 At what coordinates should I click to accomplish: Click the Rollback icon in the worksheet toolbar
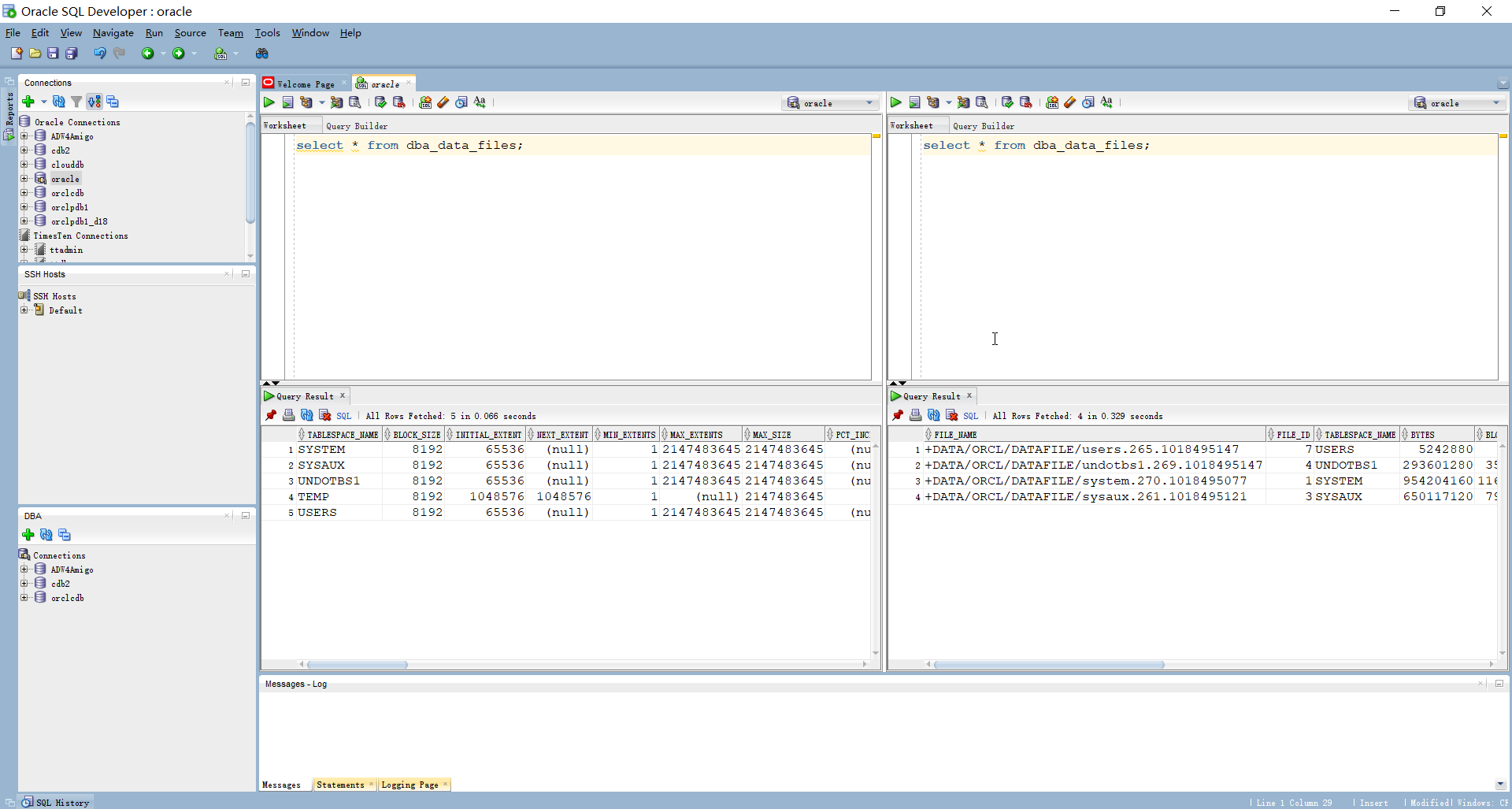(400, 102)
